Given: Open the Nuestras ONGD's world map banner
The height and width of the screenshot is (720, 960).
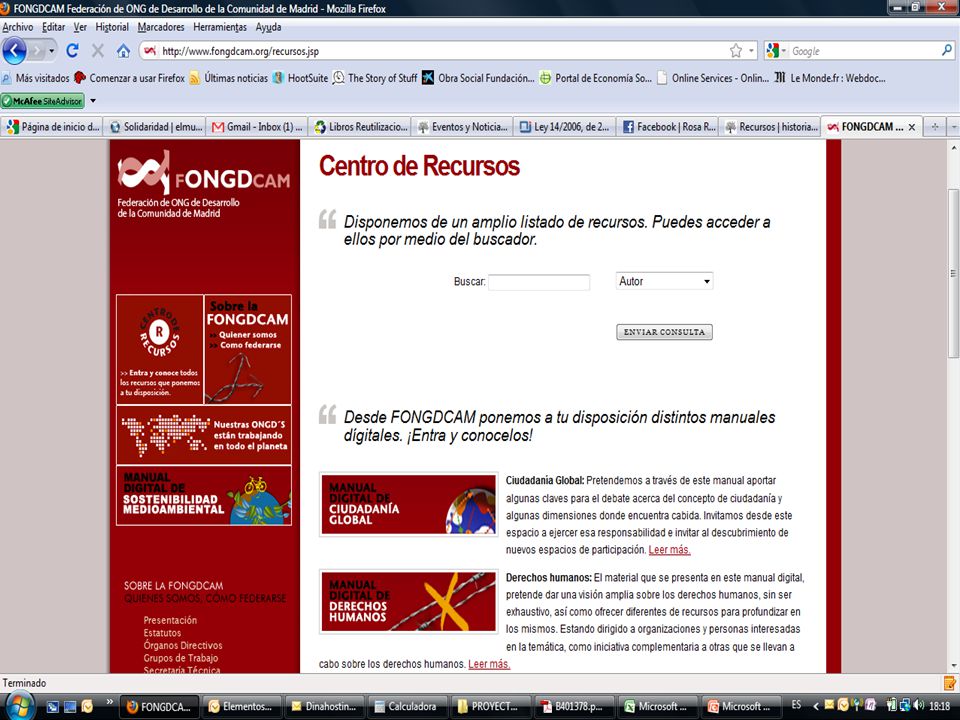Looking at the screenshot, I should (204, 435).
